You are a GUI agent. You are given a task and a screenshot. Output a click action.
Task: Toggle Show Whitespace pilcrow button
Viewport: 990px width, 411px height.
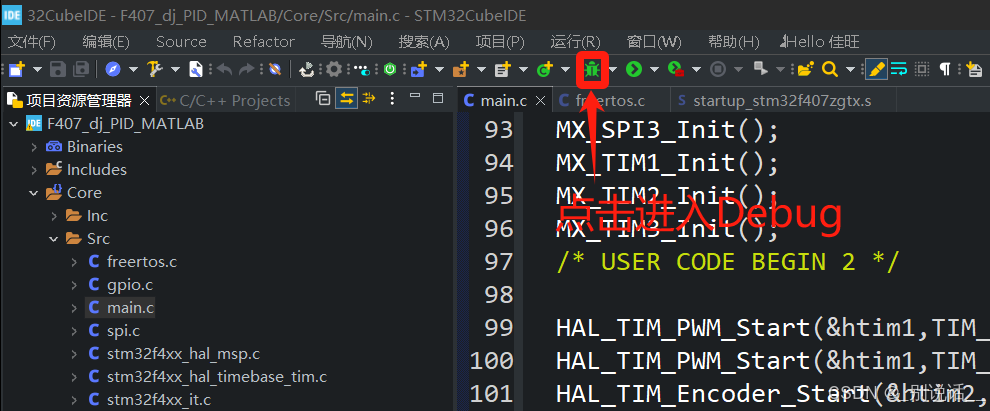click(x=945, y=69)
